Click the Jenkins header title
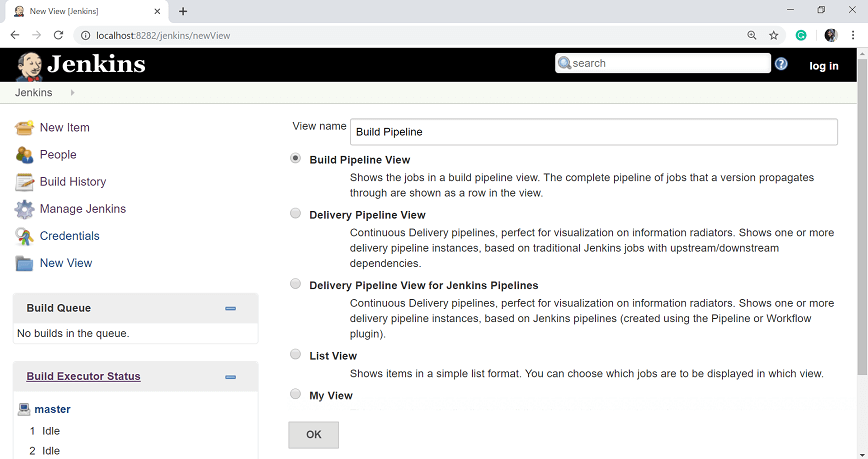Image resolution: width=868 pixels, height=459 pixels. [96, 64]
